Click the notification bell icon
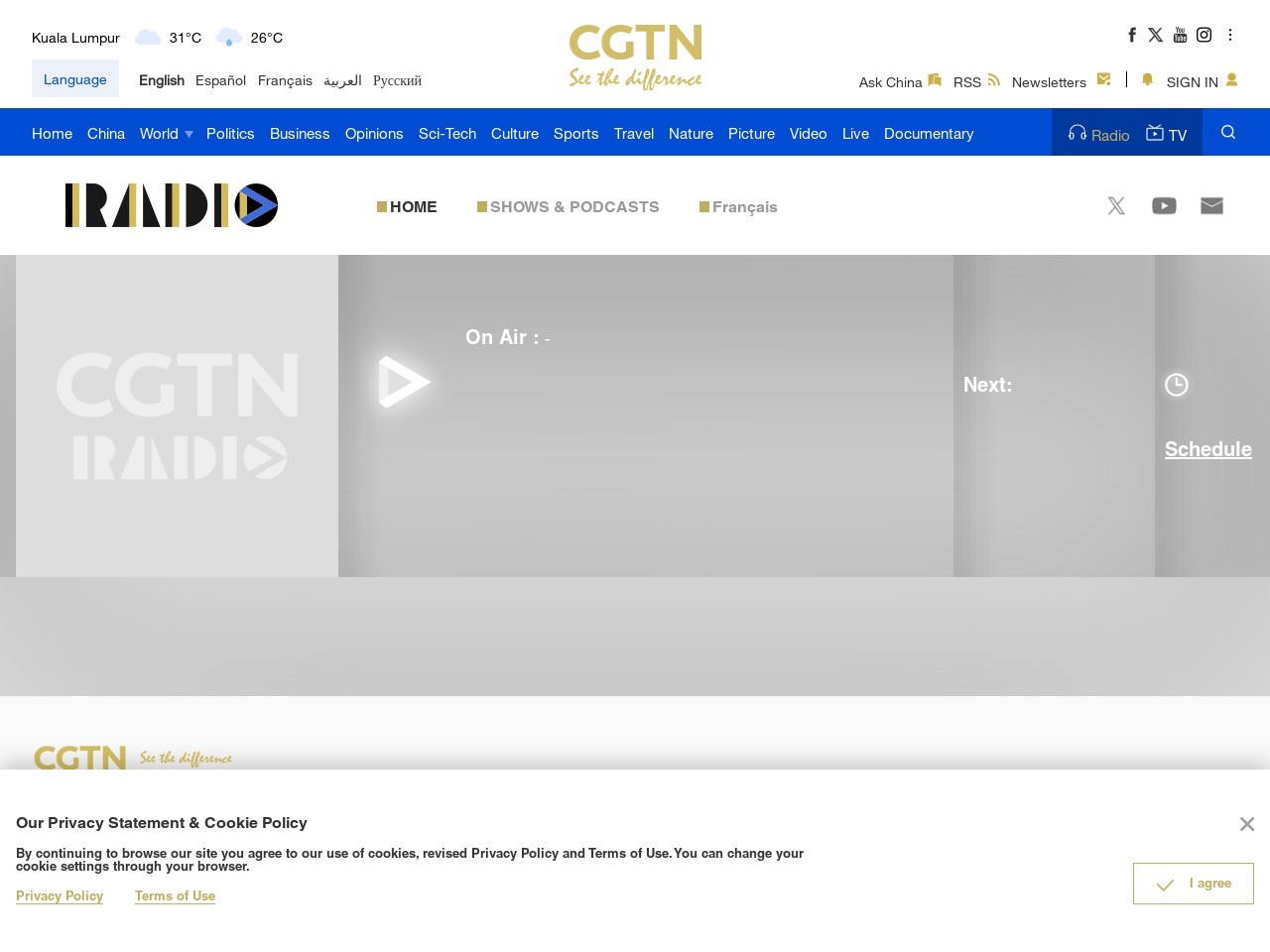The width and height of the screenshot is (1270, 952). (1147, 80)
